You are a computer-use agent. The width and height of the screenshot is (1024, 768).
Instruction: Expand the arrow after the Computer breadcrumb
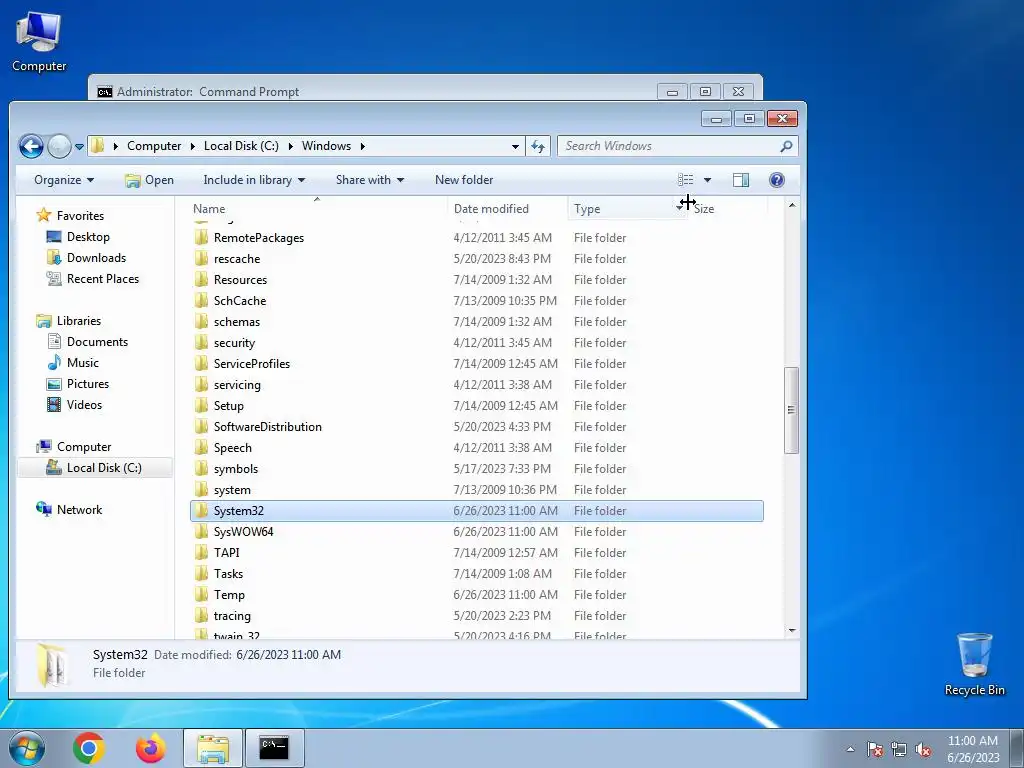tap(193, 146)
